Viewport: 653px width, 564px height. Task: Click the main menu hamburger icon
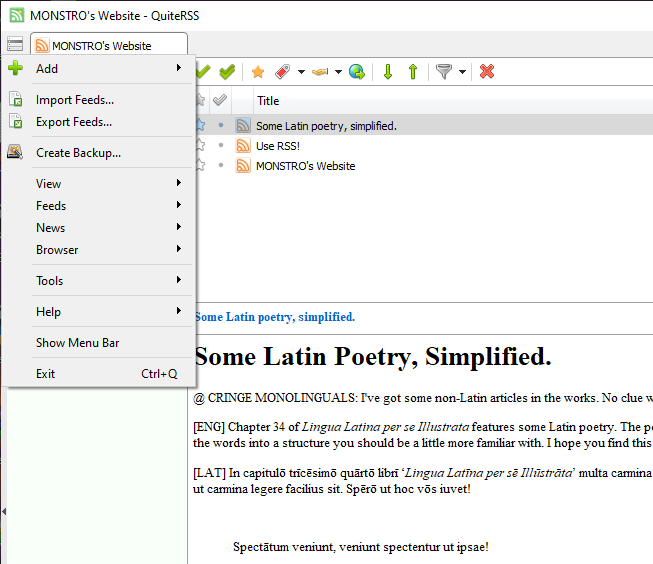coord(15,43)
